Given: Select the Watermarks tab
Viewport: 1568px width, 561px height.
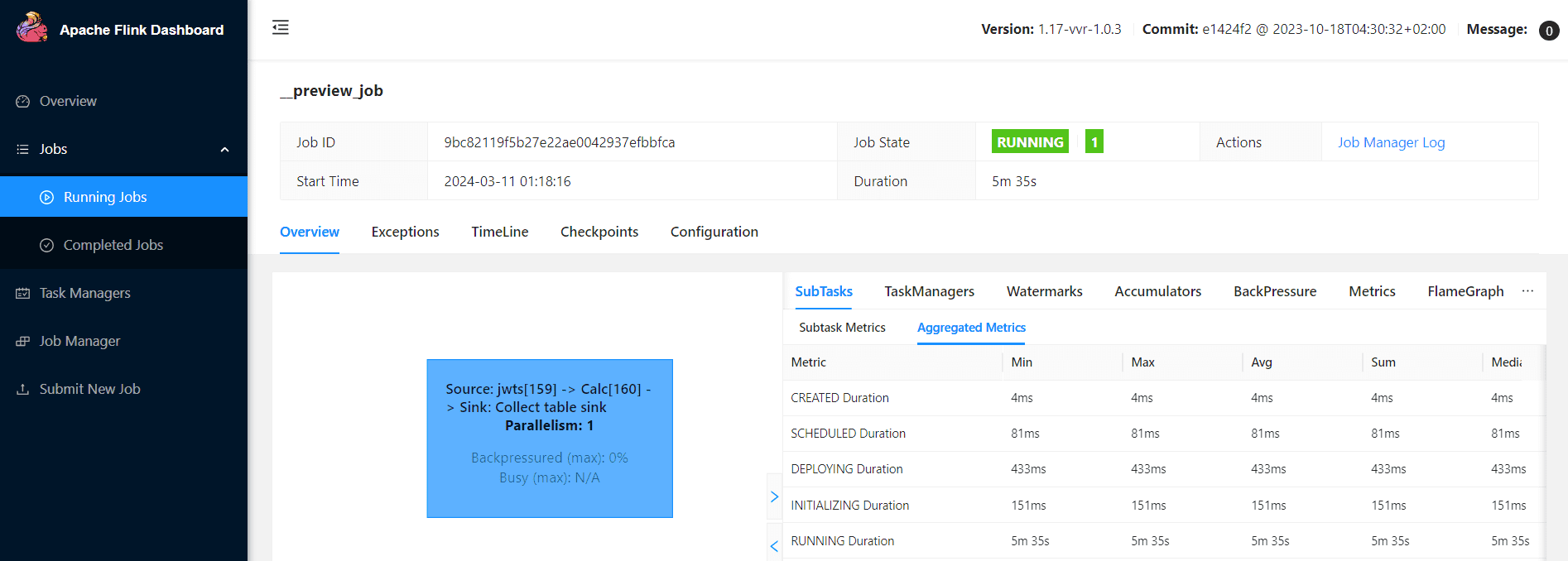Looking at the screenshot, I should (x=1044, y=291).
